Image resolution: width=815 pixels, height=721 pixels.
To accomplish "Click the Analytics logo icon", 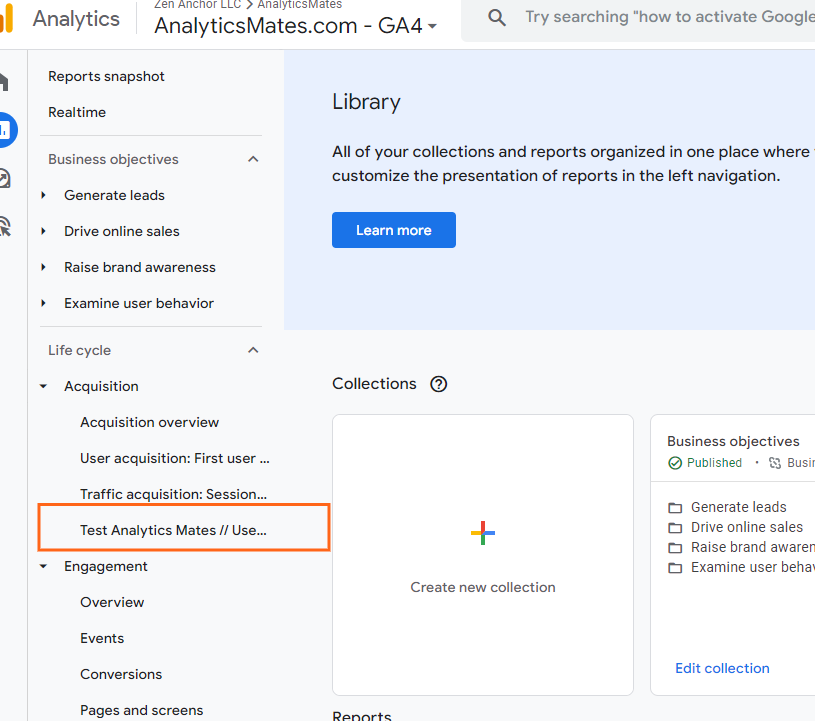I will point(6,18).
